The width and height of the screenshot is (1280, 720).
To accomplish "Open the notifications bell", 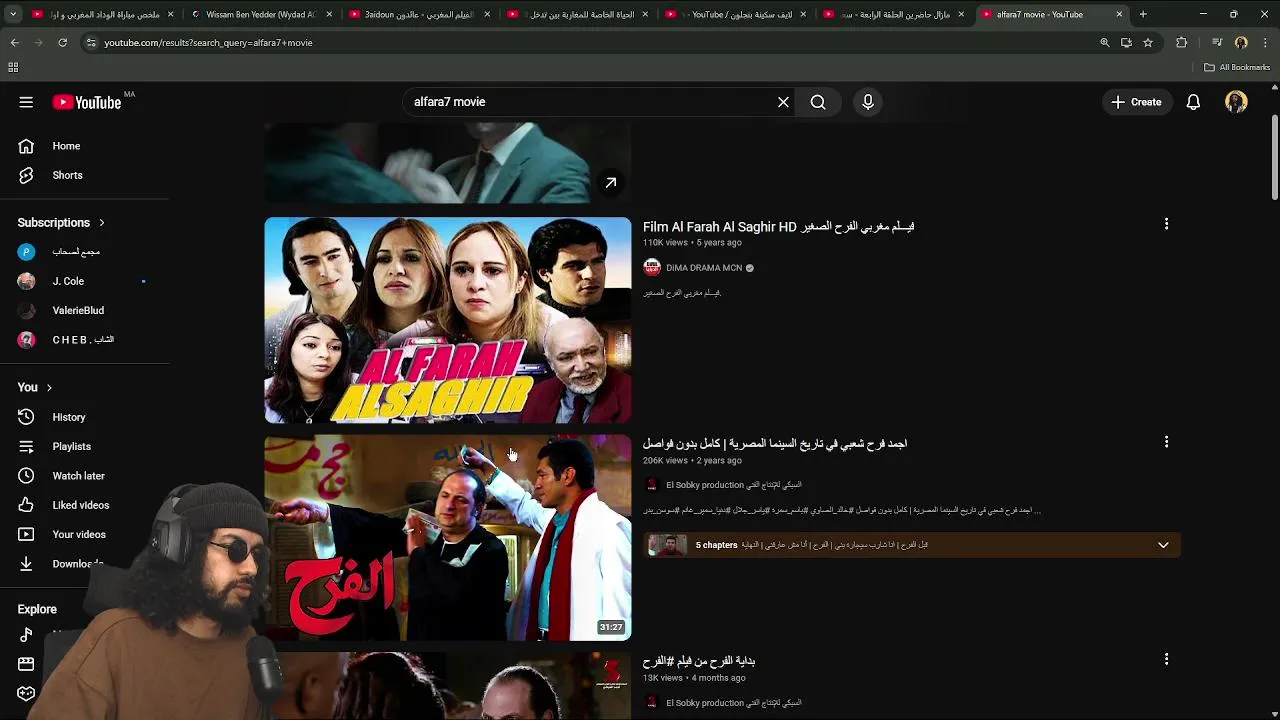I will click(x=1193, y=102).
